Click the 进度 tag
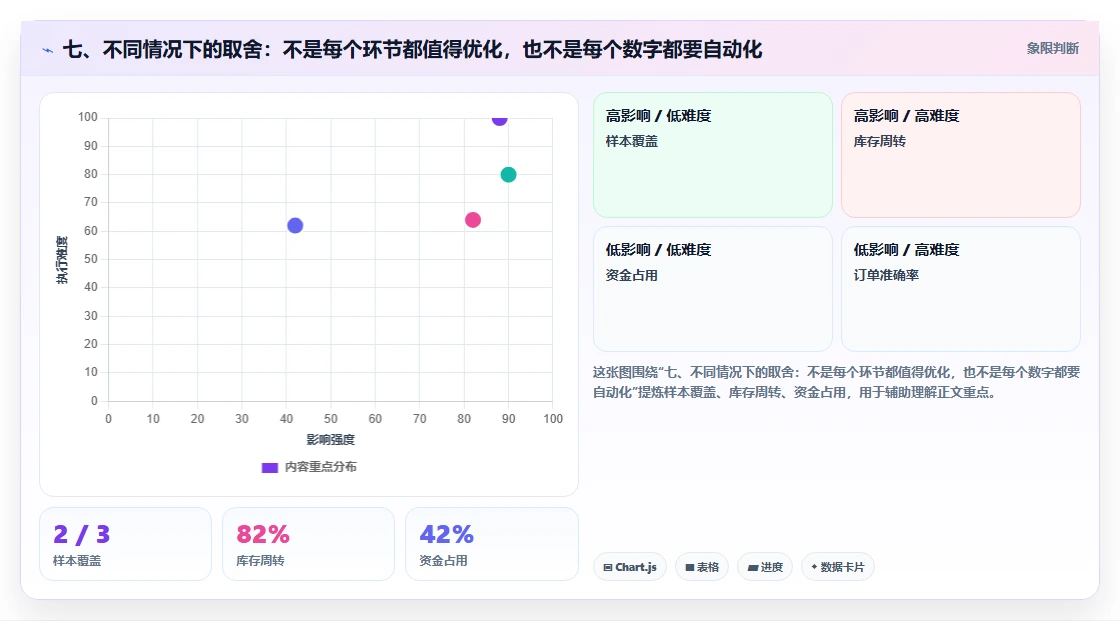 click(x=765, y=567)
